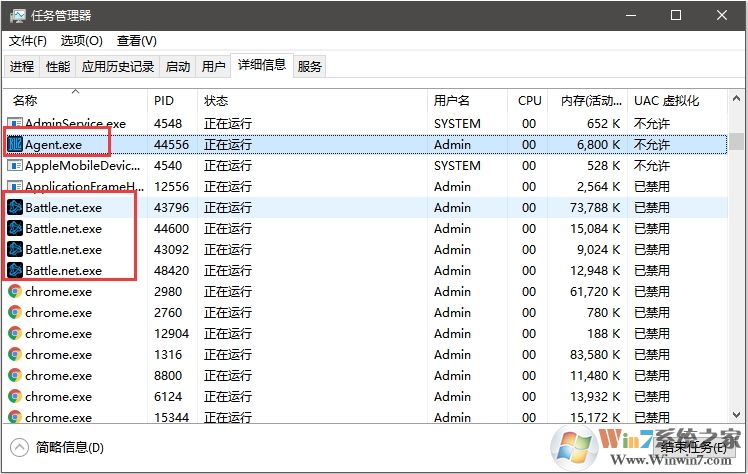The width and height of the screenshot is (748, 474).
Task: Sort processes by the 名称 column header
Action: click(26, 101)
